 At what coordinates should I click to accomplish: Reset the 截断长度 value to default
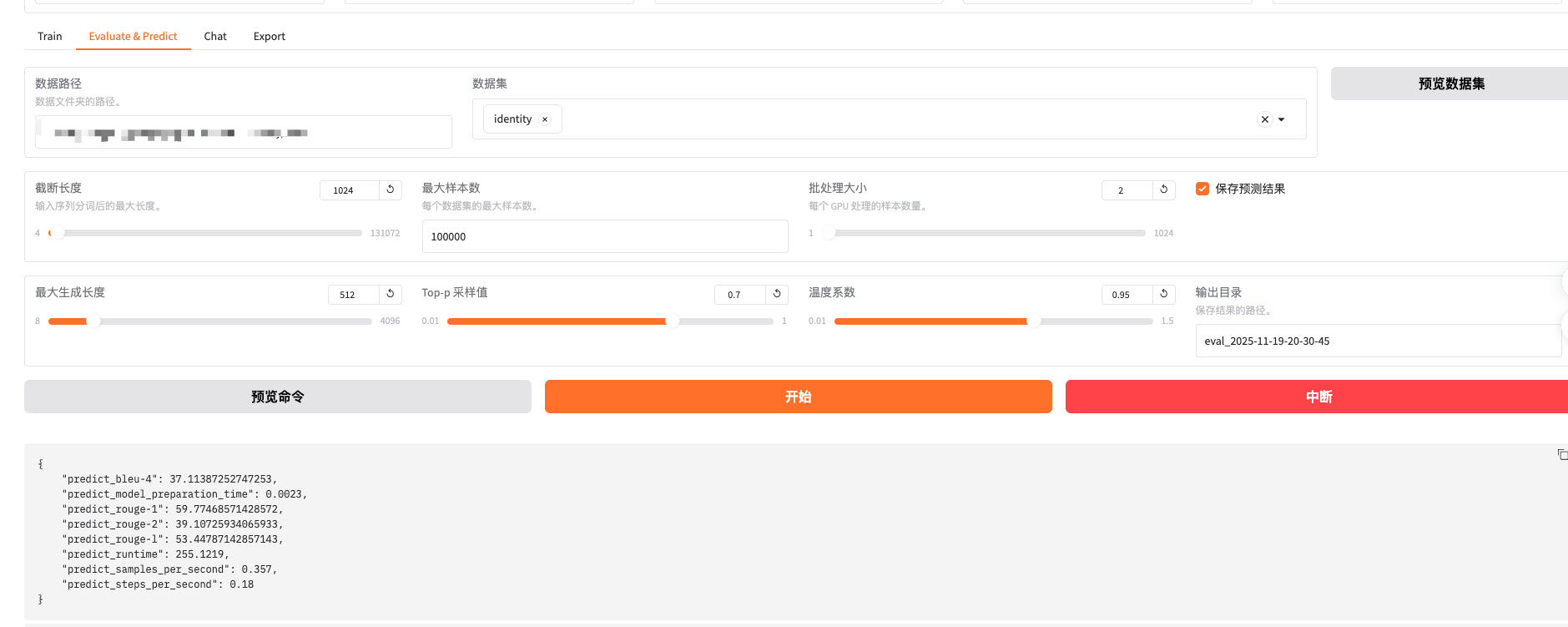pos(390,190)
